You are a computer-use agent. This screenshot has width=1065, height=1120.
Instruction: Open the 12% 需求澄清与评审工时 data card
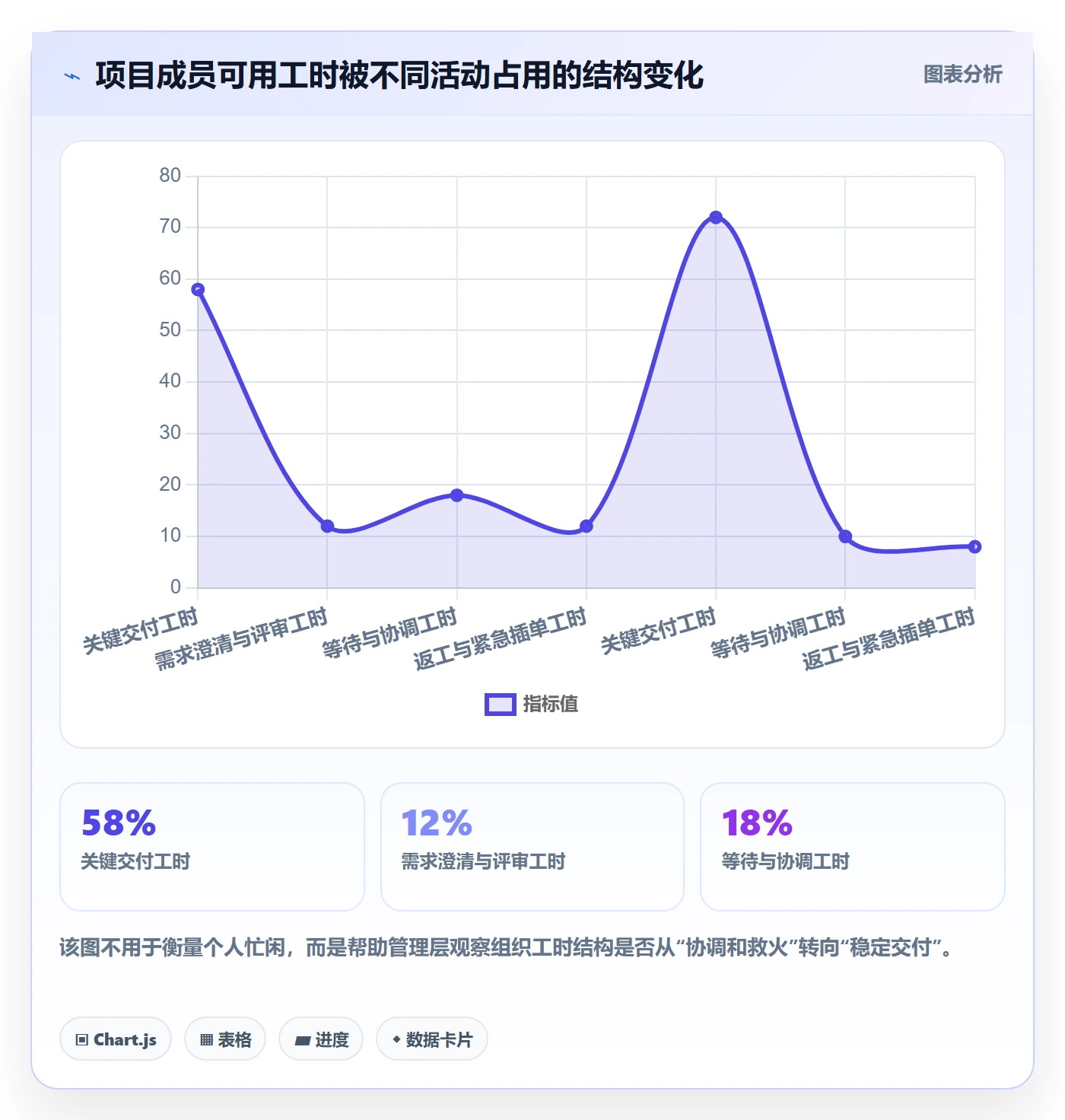(x=532, y=847)
